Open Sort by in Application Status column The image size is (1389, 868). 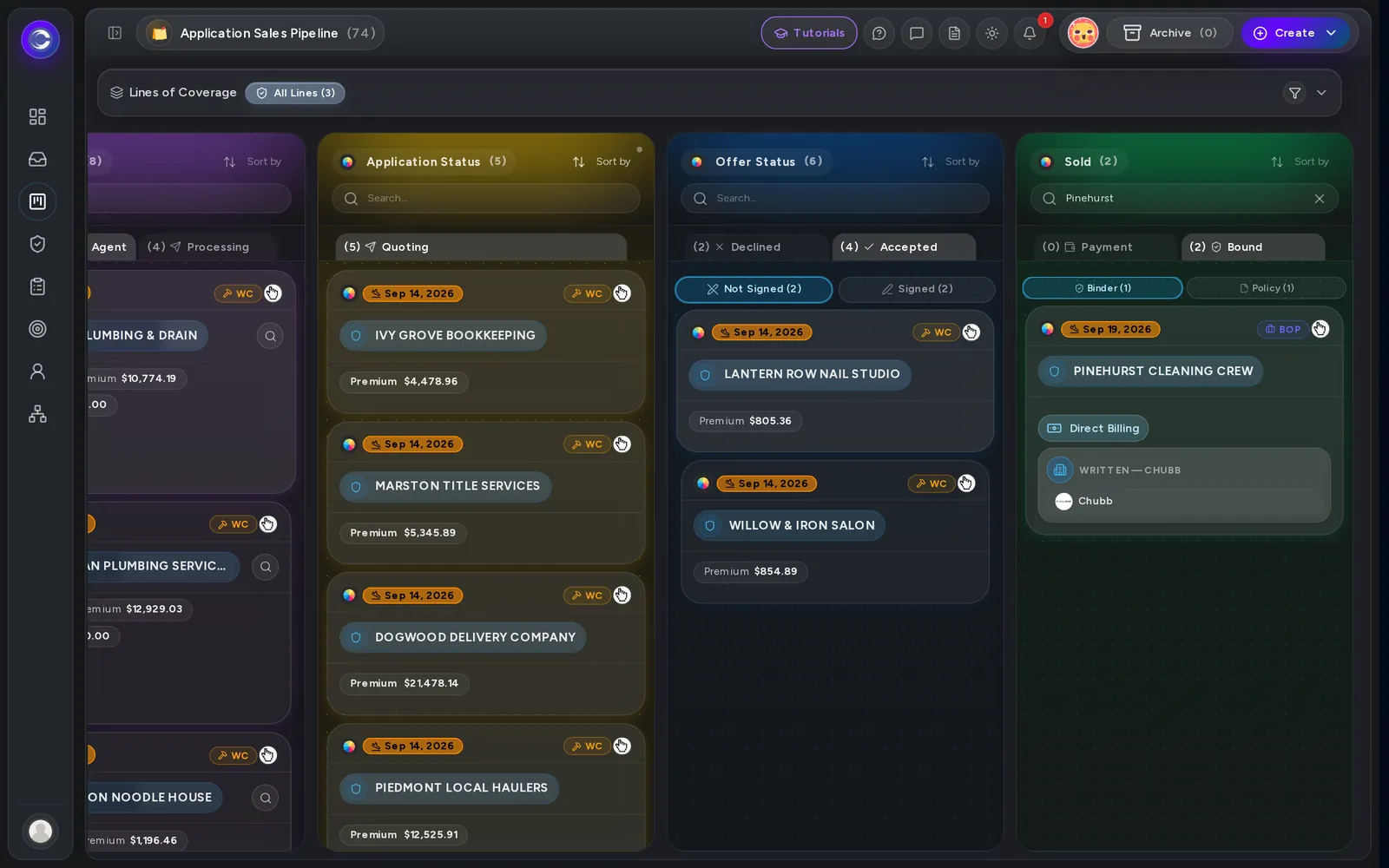click(x=602, y=161)
